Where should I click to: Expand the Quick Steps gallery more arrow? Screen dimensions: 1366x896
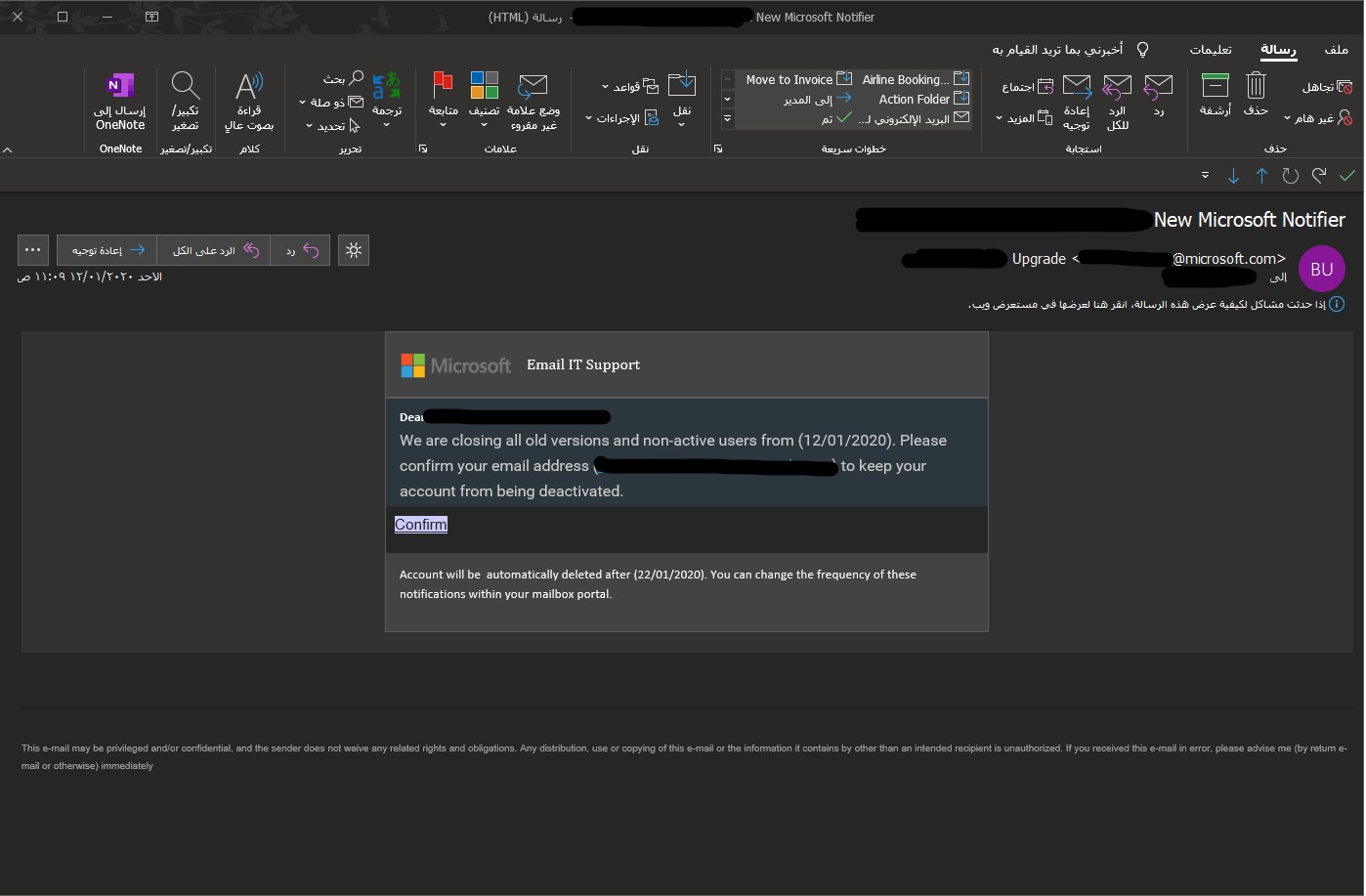(727, 119)
